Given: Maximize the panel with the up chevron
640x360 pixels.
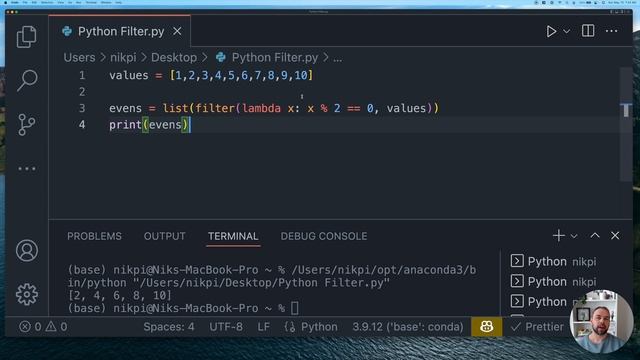Looking at the screenshot, I should click(x=595, y=236).
